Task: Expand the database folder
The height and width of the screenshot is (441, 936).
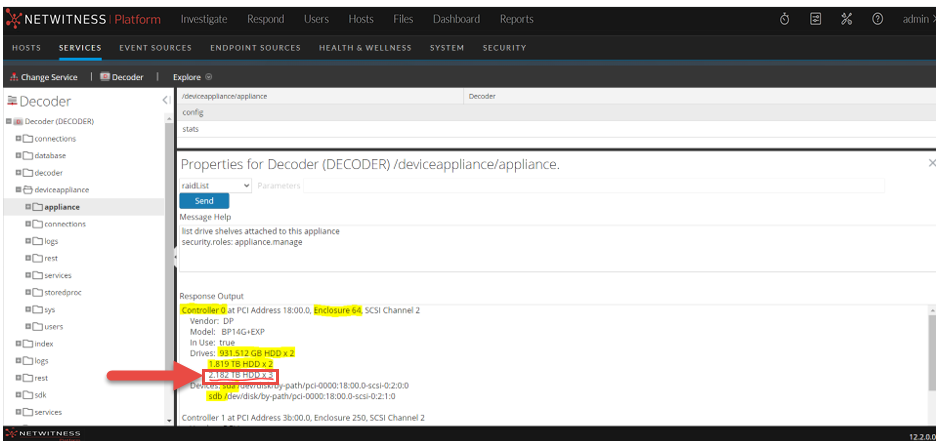Action: point(19,155)
